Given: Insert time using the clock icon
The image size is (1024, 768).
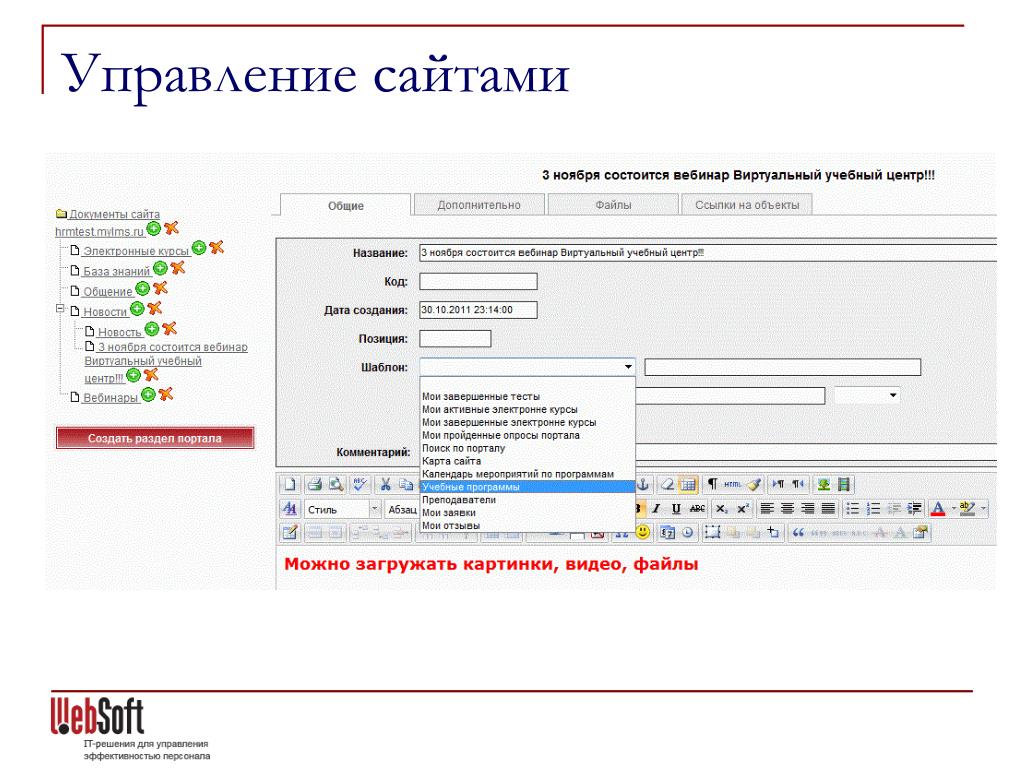Looking at the screenshot, I should [x=688, y=533].
